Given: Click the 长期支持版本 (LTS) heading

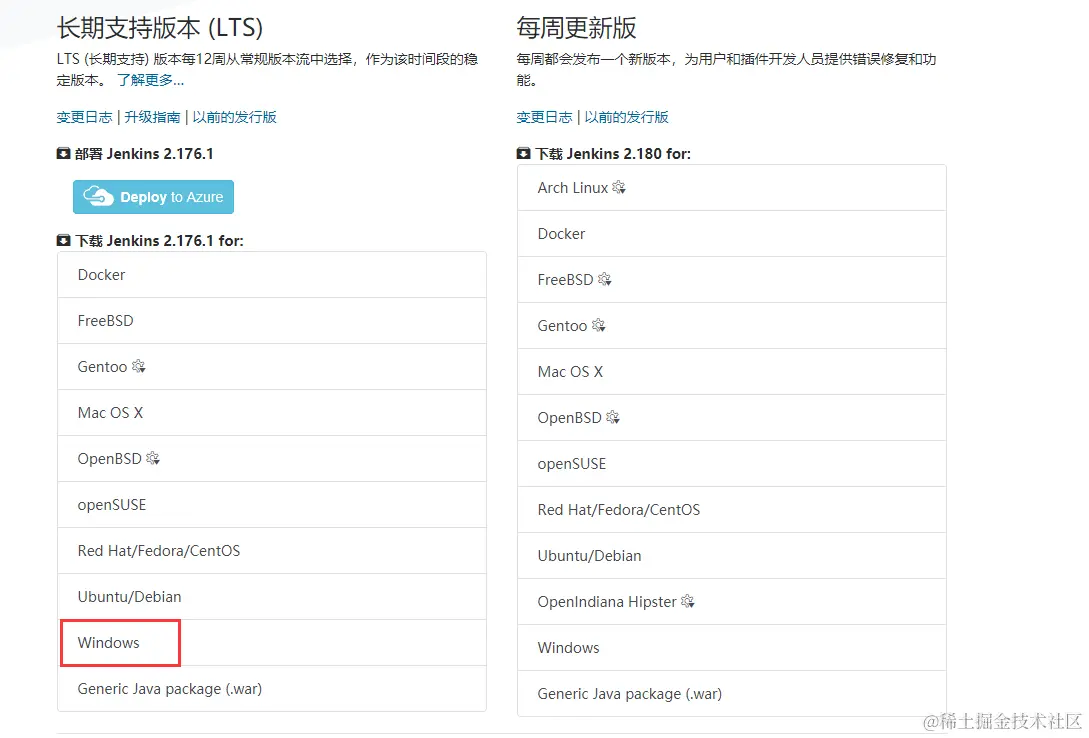Looking at the screenshot, I should click(x=160, y=28).
